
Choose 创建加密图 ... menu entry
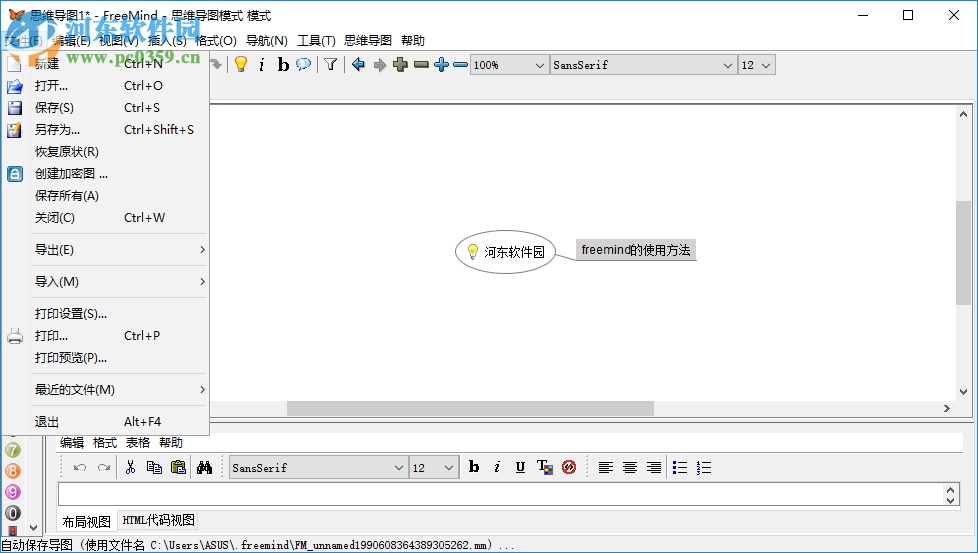(x=105, y=174)
